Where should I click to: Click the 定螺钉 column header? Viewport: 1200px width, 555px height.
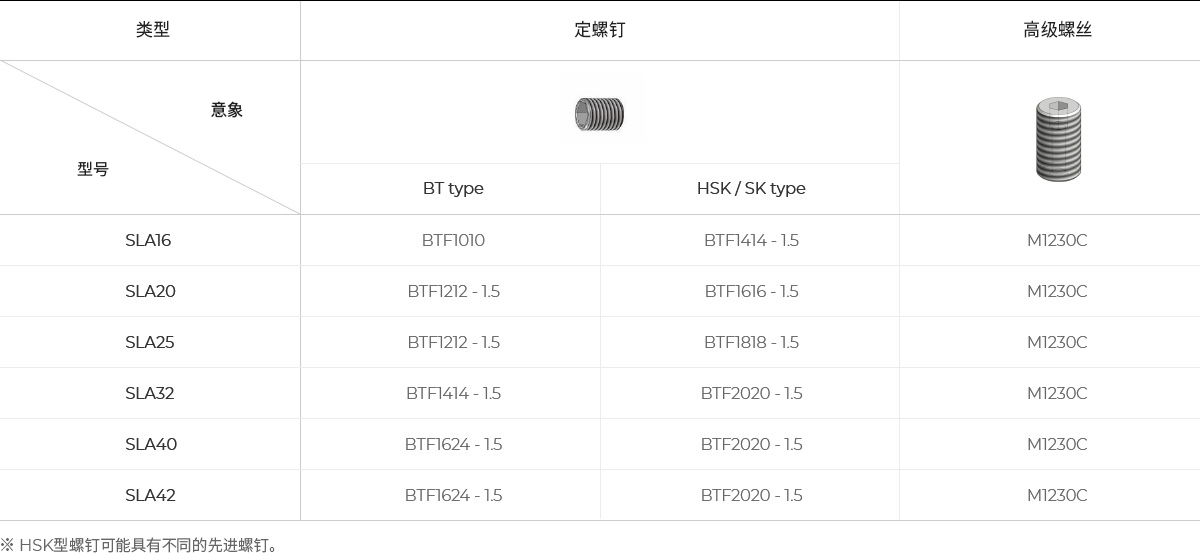pyautogui.click(x=599, y=30)
